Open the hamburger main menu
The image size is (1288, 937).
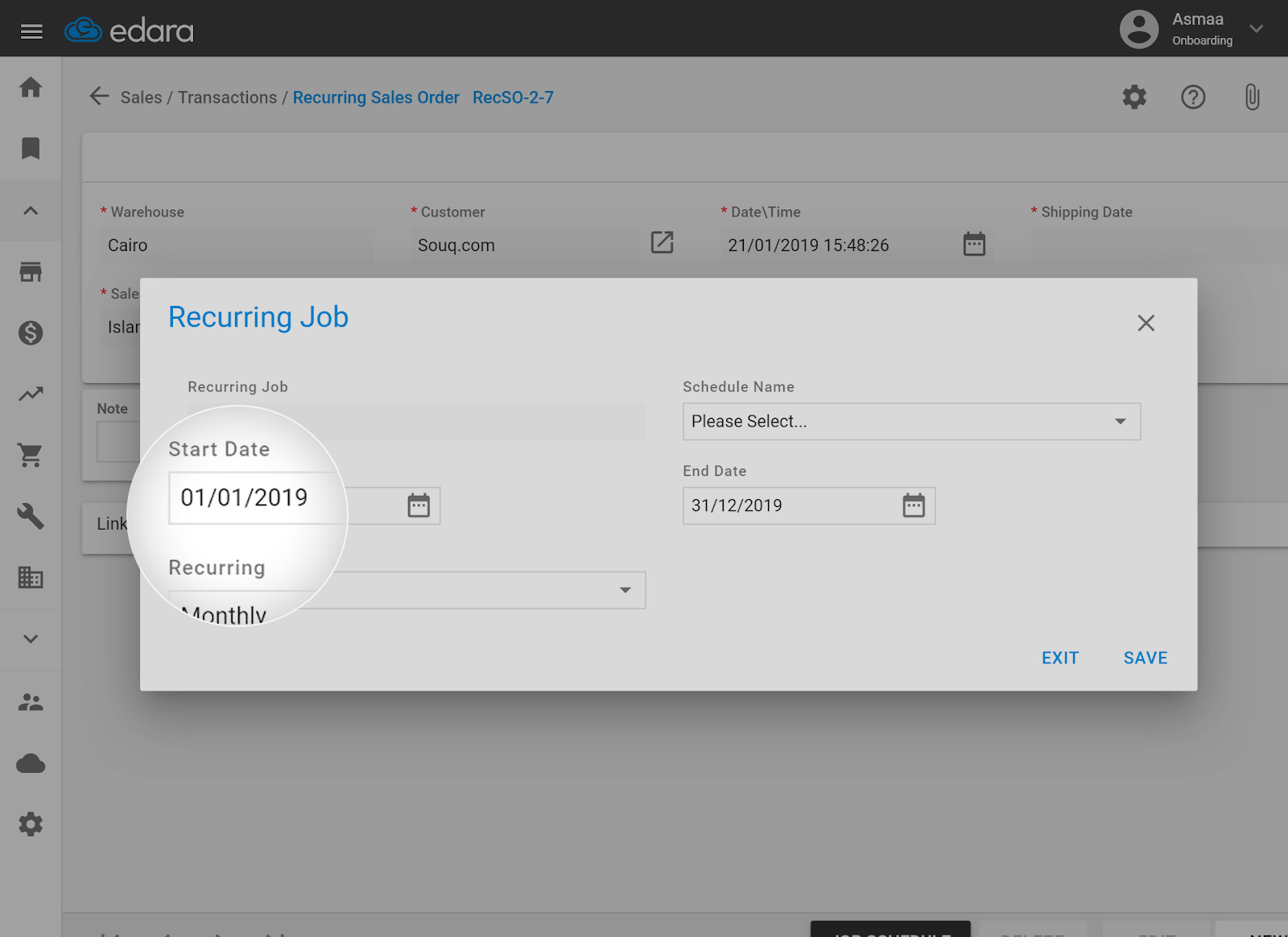click(x=31, y=31)
